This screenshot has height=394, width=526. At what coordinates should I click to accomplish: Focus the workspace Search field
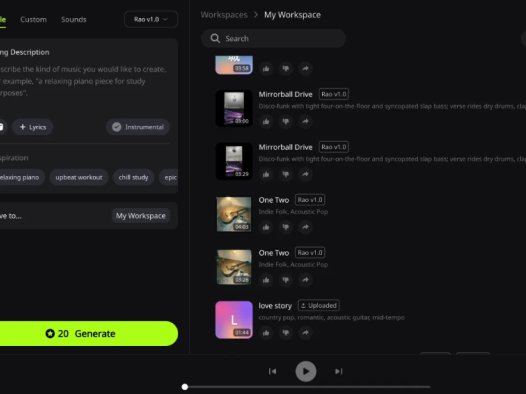[273, 39]
